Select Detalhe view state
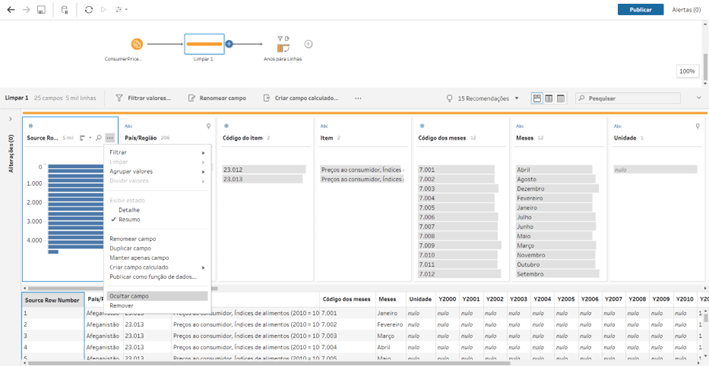Viewport: 709px width, 366px height. pos(157,210)
